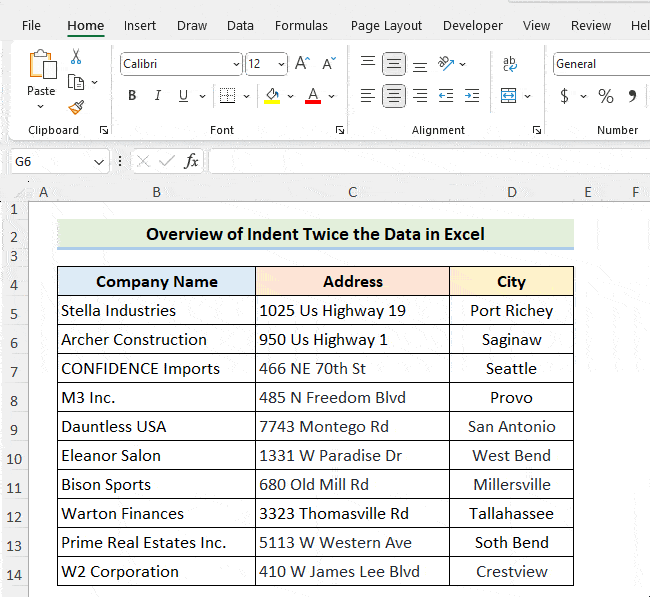
Task: Switch to the Insert tab
Action: tap(140, 26)
